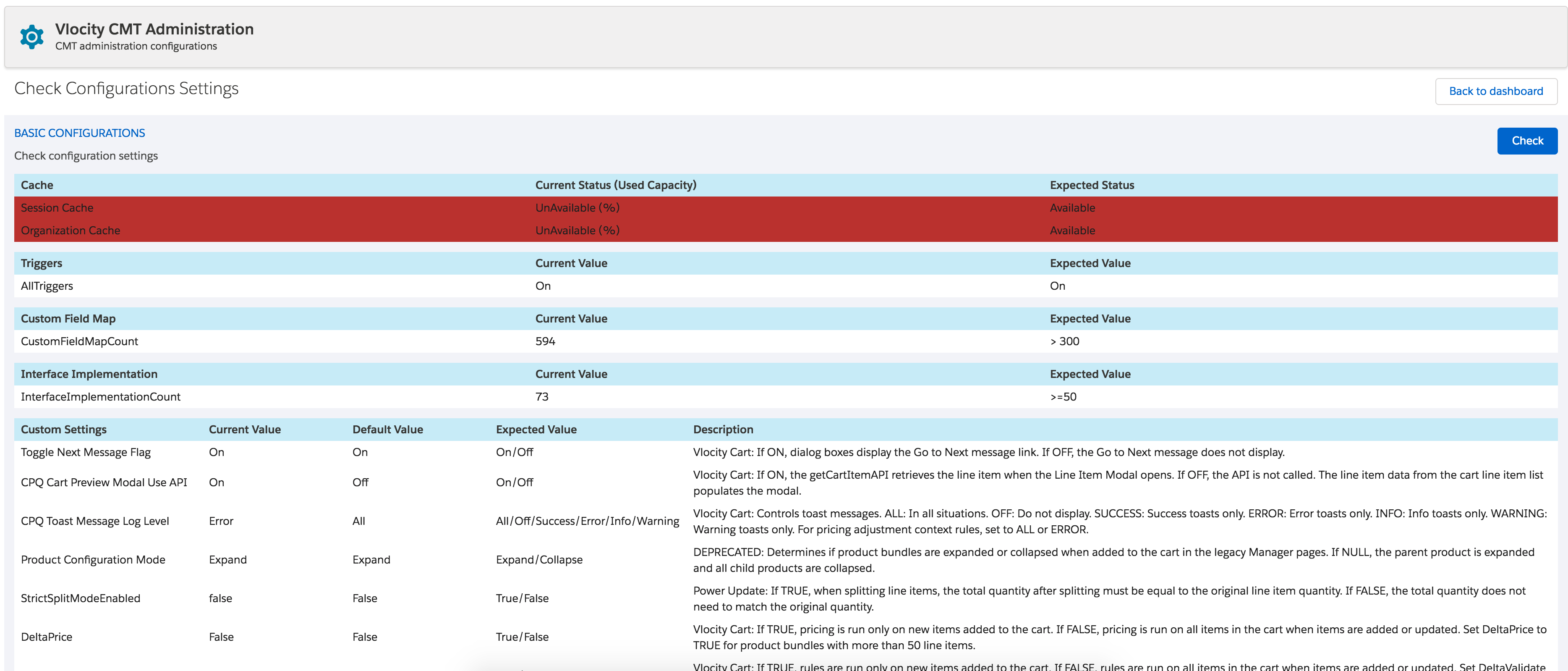Select the InterfaceImplementationCount label

click(100, 396)
